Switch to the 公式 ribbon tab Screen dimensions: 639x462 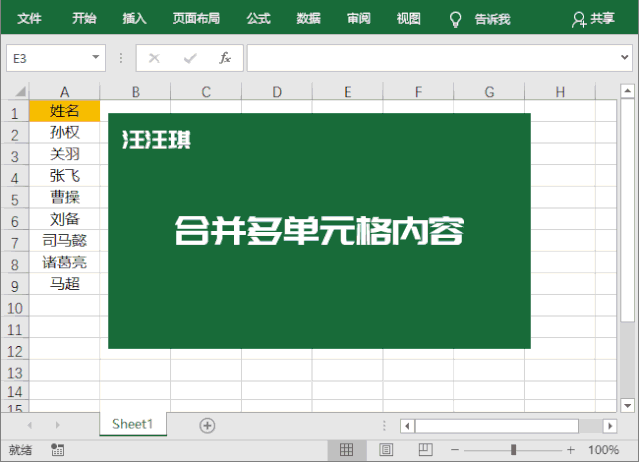click(x=258, y=19)
